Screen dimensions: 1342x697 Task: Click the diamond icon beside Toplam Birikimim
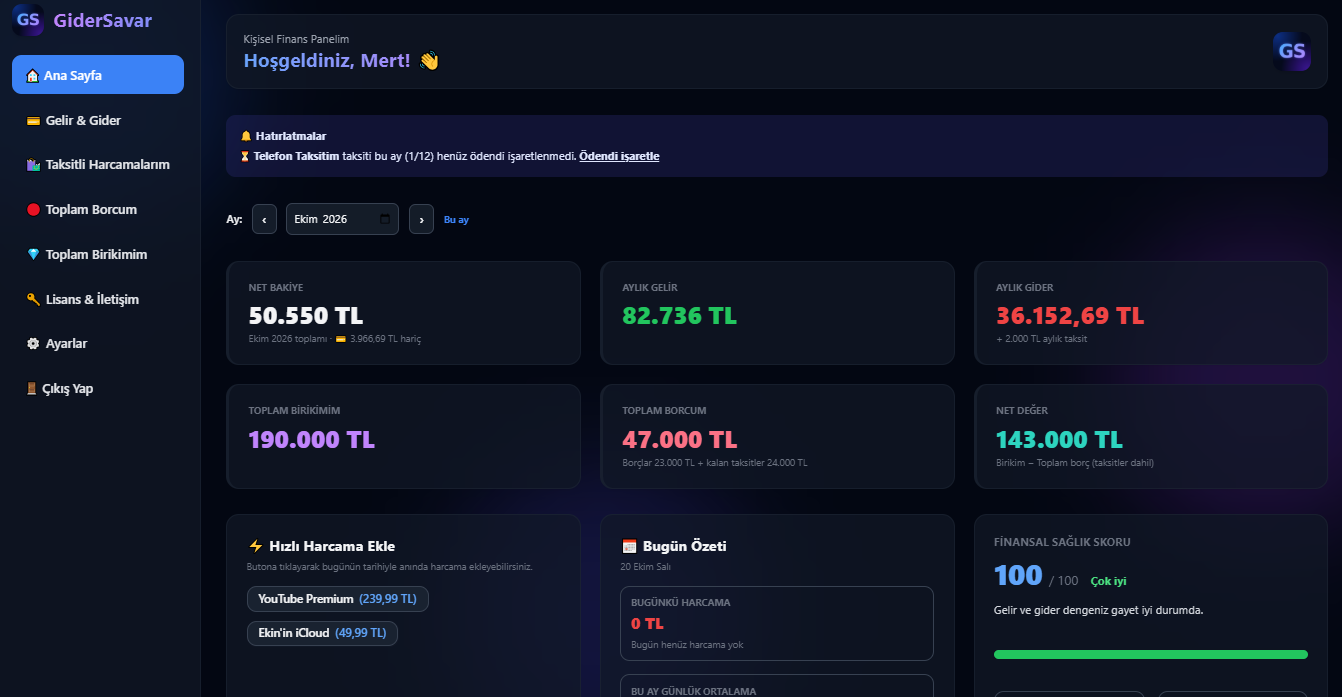tap(33, 255)
